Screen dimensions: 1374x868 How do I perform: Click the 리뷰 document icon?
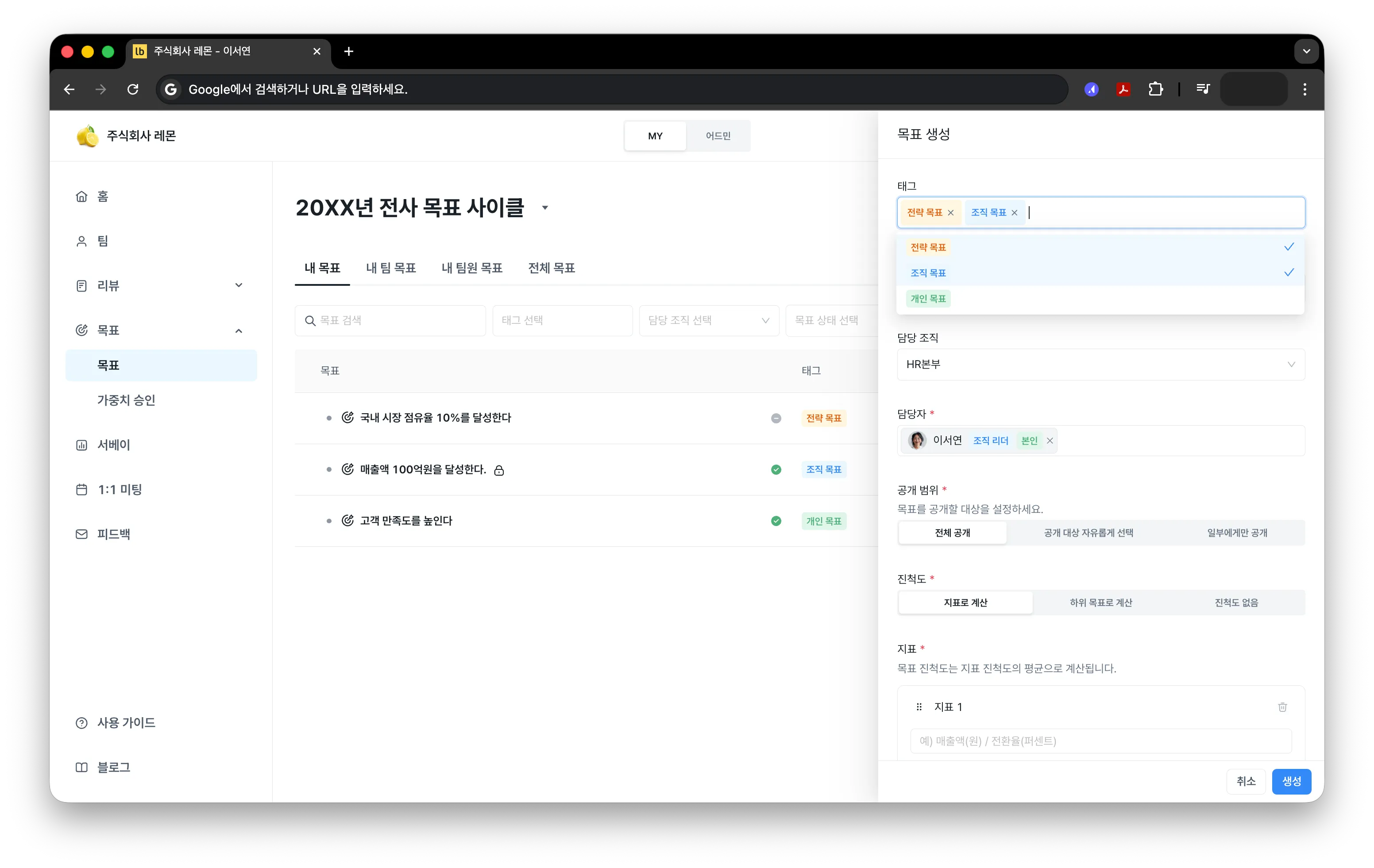pos(81,286)
